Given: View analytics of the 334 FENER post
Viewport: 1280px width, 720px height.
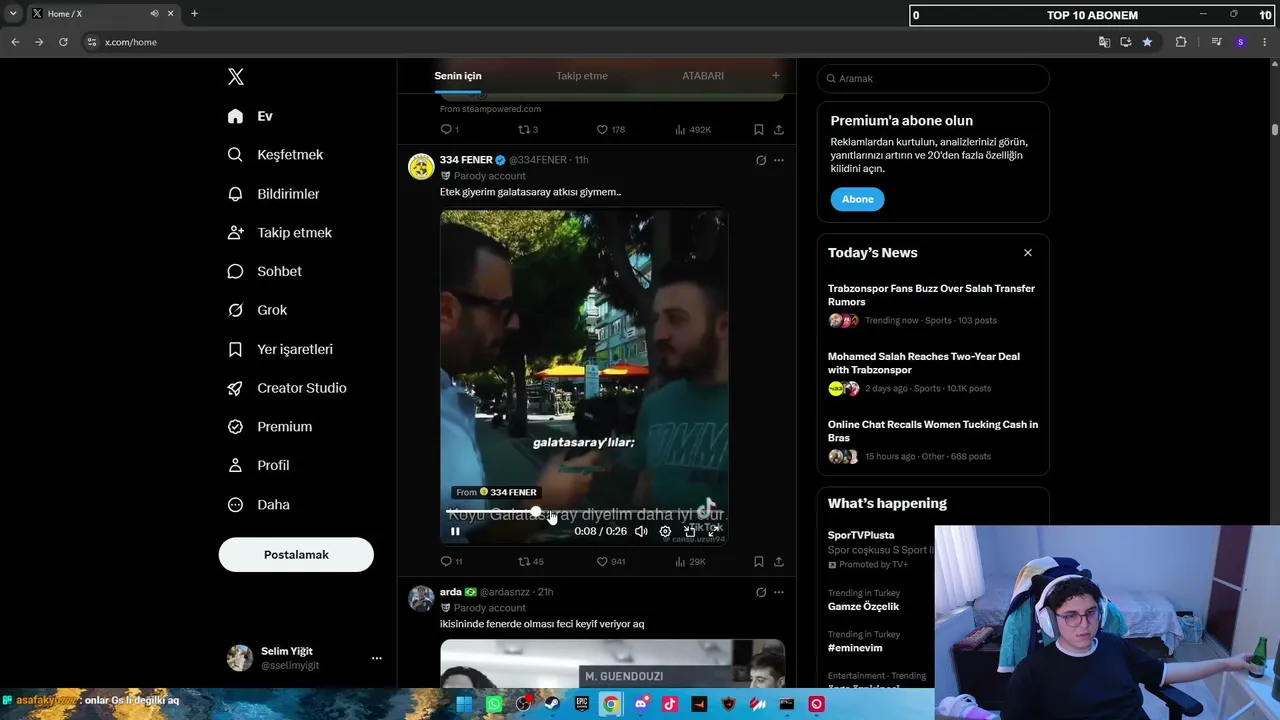Looking at the screenshot, I should click(690, 562).
